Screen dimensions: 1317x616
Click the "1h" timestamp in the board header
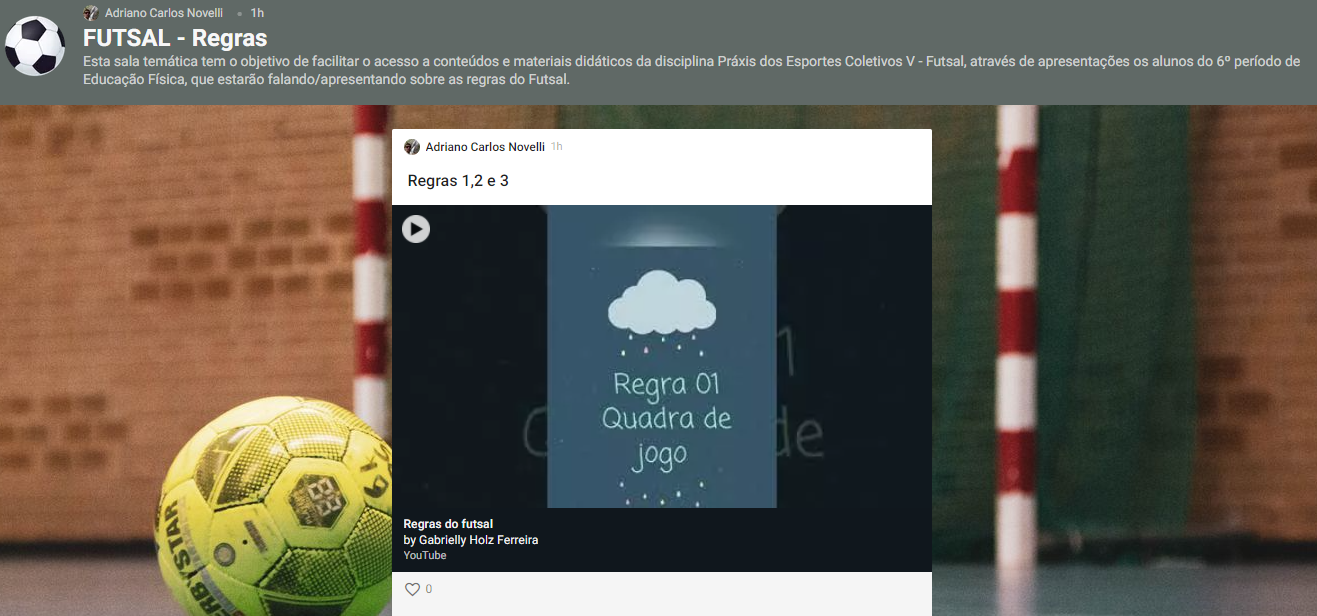click(x=257, y=13)
